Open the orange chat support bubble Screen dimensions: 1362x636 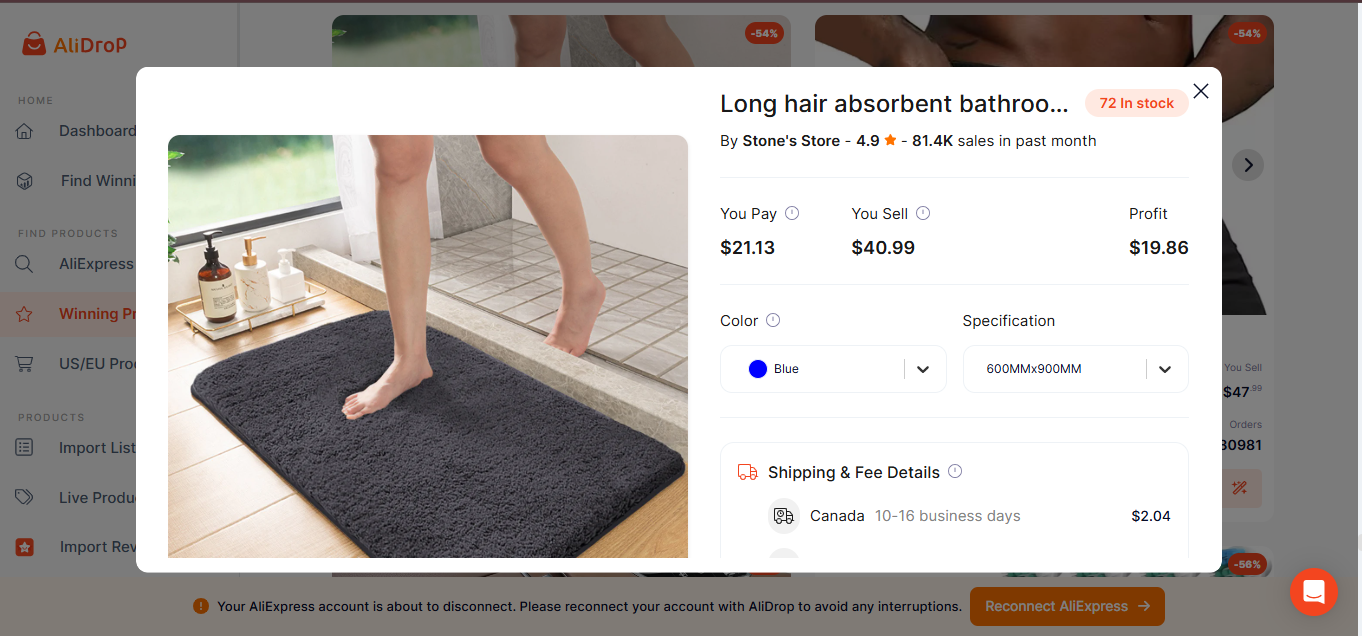tap(1313, 591)
